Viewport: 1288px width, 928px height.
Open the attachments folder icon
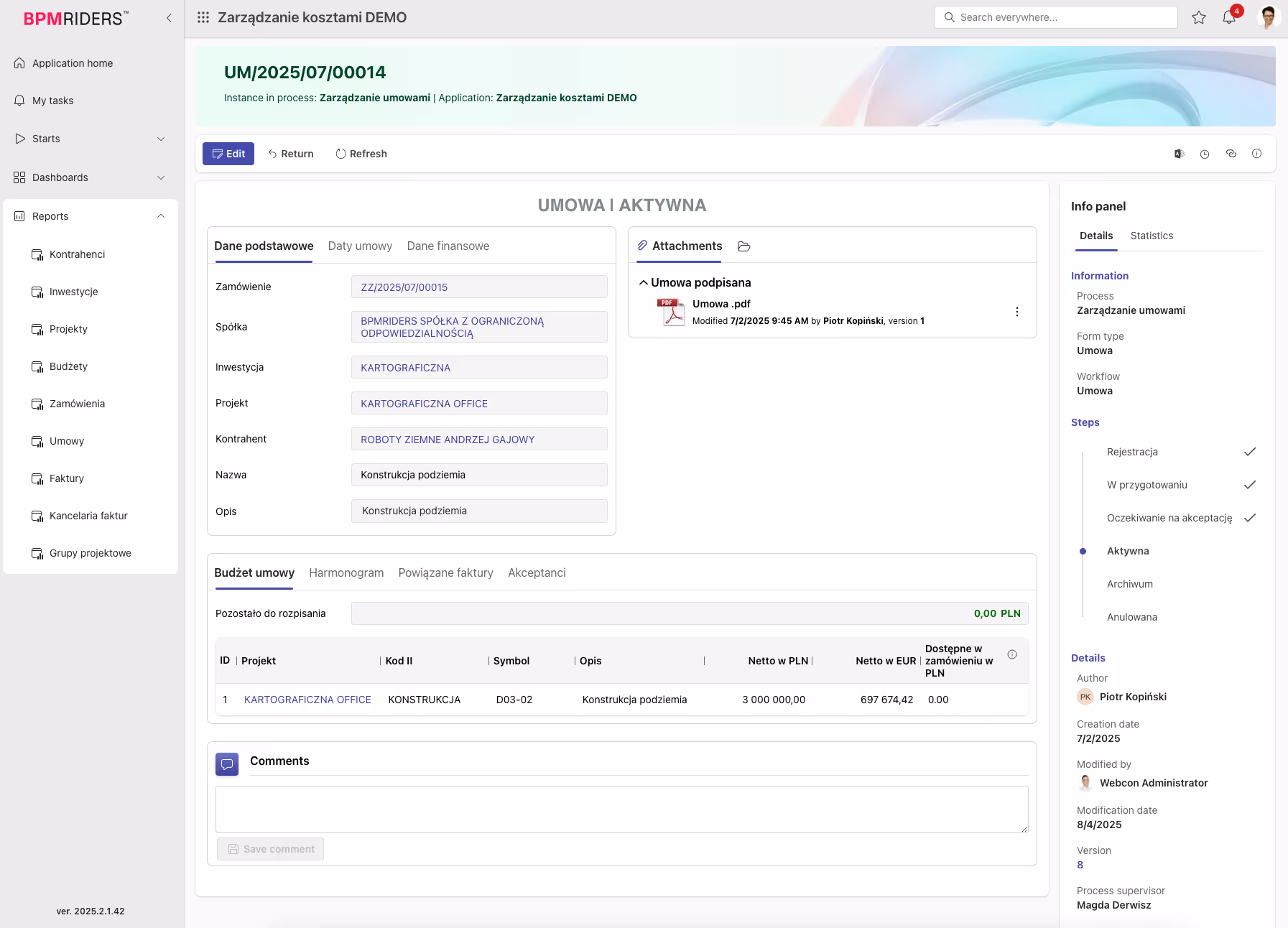(x=744, y=246)
